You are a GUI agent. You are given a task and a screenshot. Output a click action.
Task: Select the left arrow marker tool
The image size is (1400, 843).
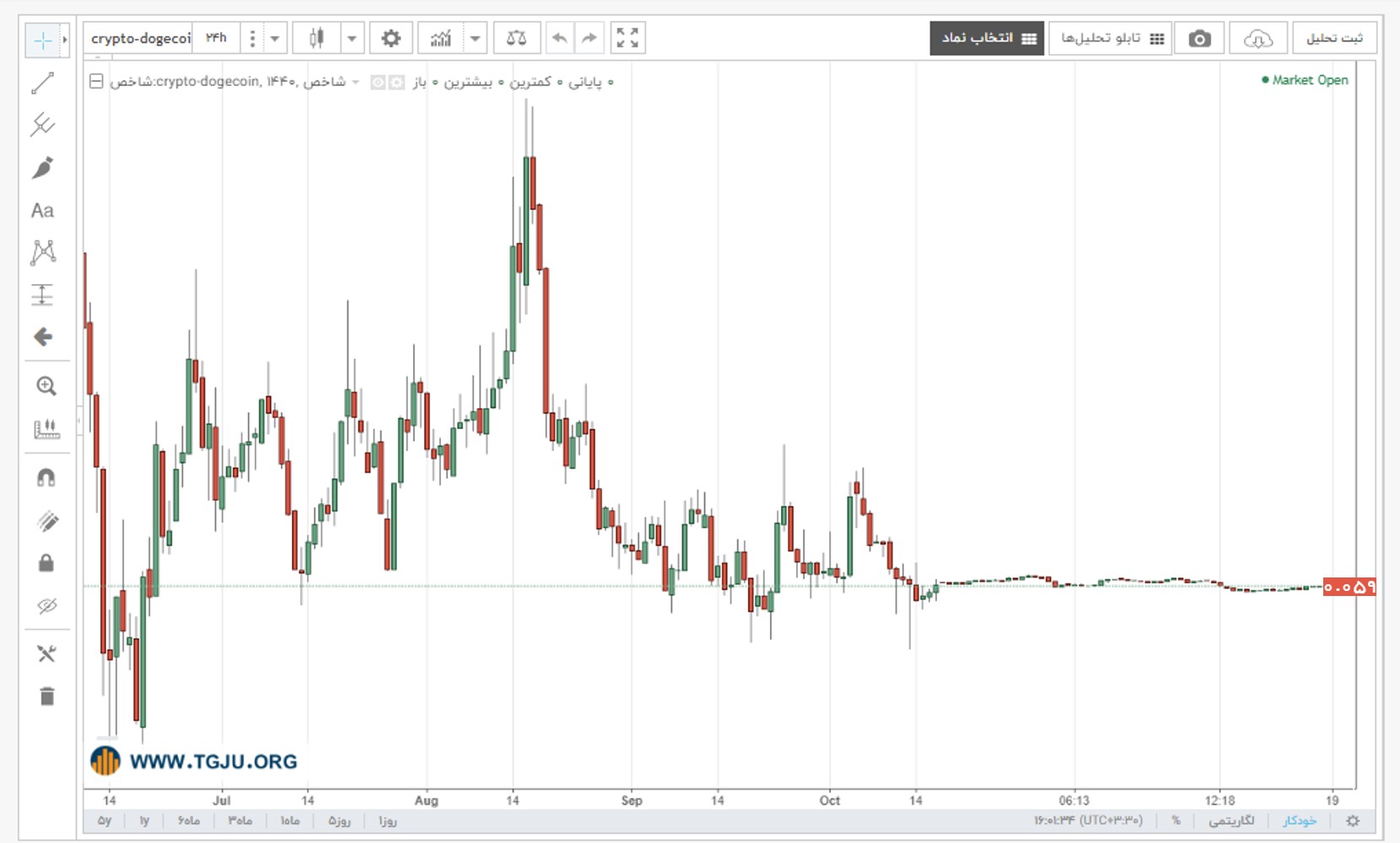[42, 337]
